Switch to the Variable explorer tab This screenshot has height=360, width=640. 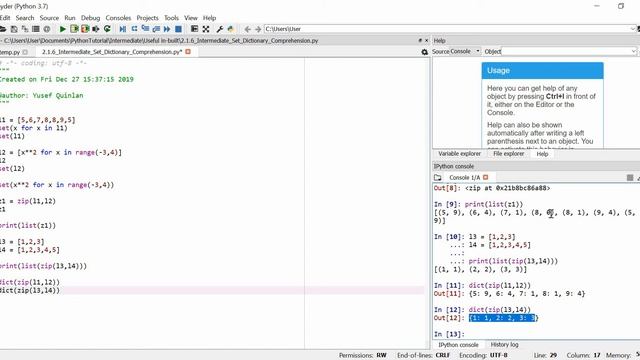click(x=460, y=154)
